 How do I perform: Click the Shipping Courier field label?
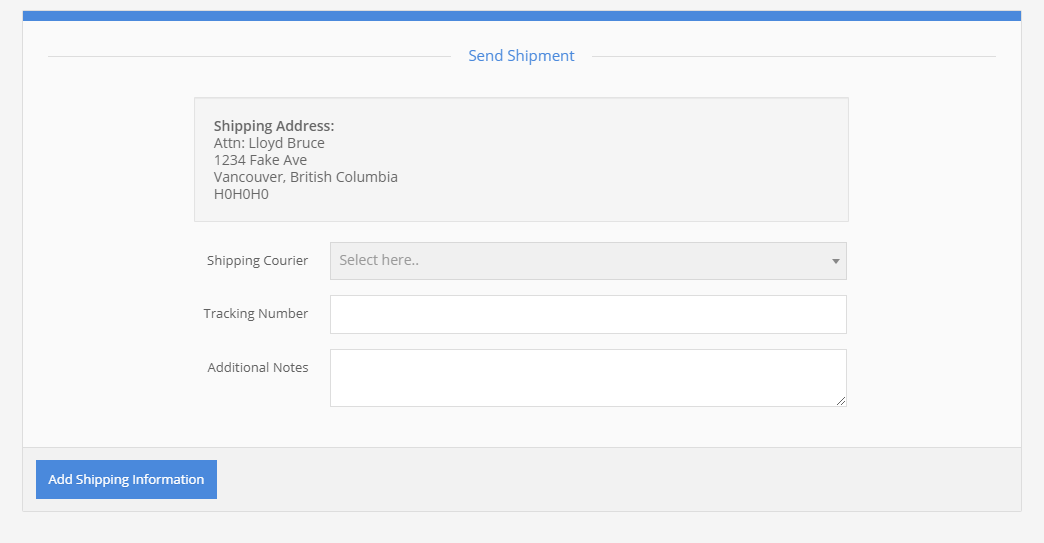(x=257, y=261)
